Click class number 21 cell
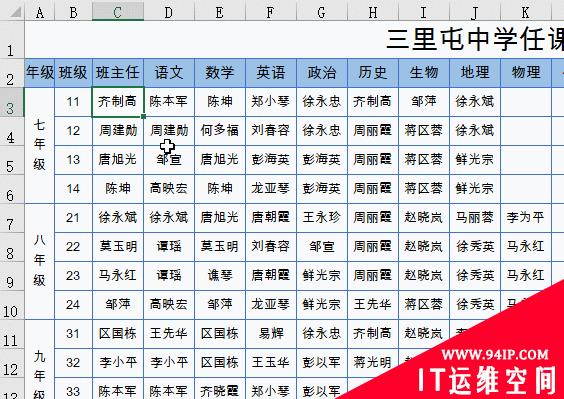The width and height of the screenshot is (564, 399). coord(73,218)
